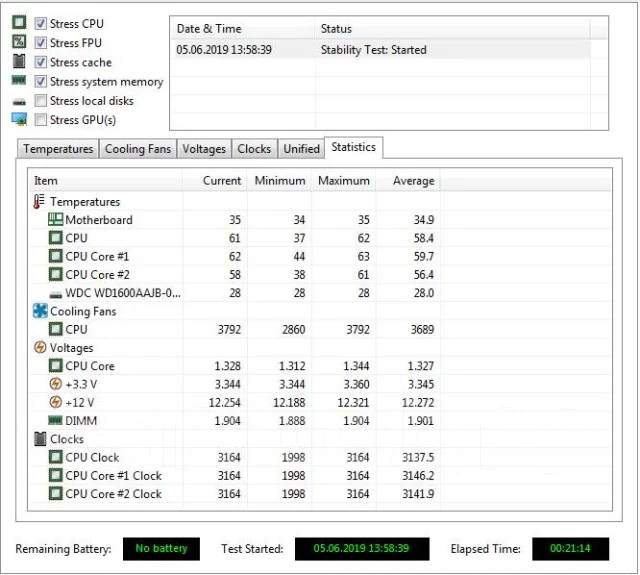The image size is (640, 575).
Task: Click the Voltages group label
Action: pos(71,348)
